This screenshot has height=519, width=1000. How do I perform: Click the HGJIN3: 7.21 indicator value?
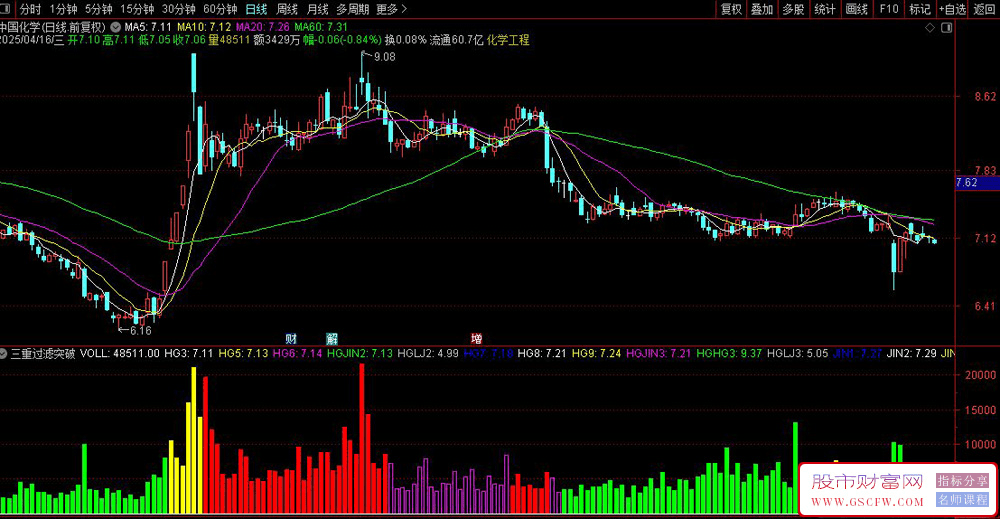(x=659, y=353)
